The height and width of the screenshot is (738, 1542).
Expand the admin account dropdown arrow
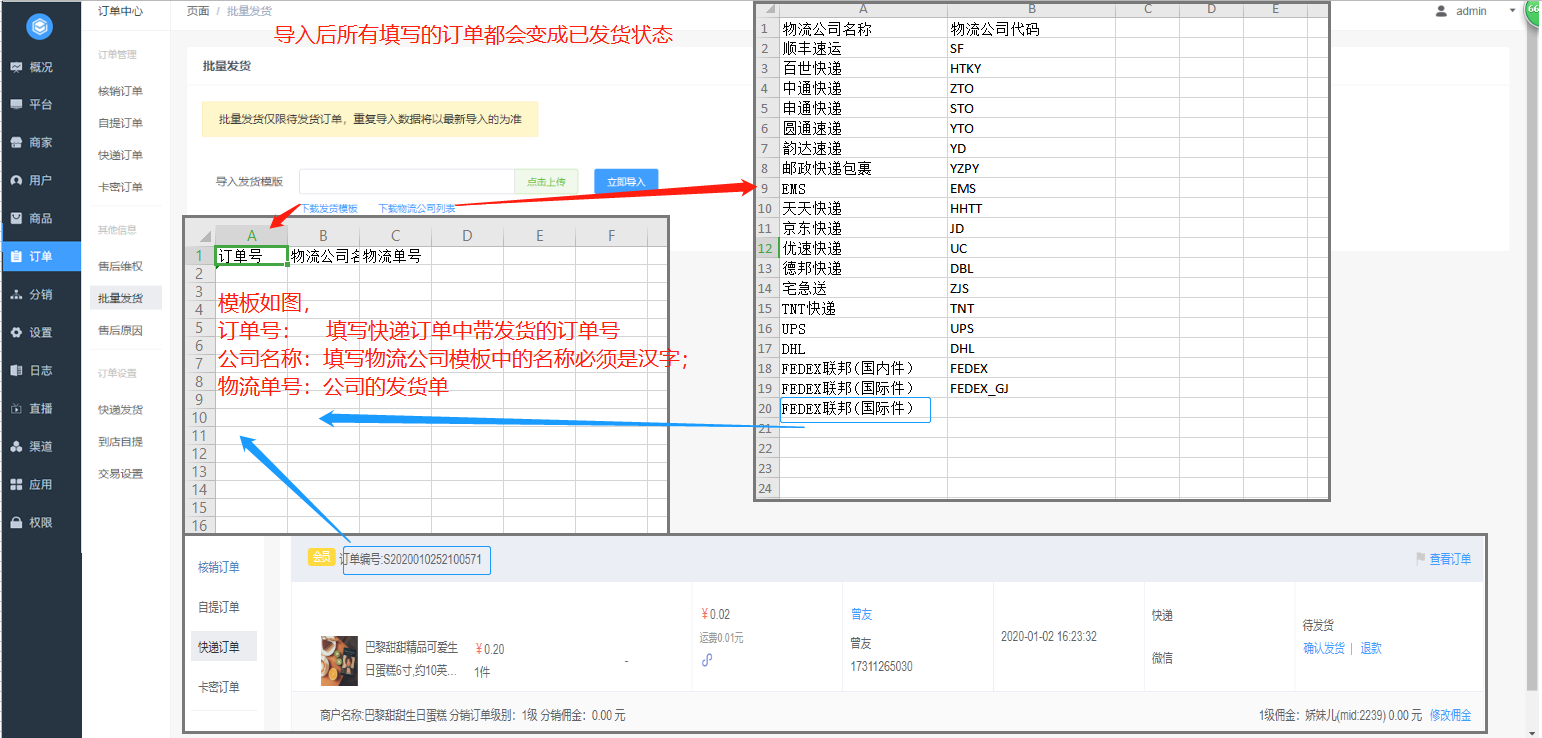[x=1512, y=12]
